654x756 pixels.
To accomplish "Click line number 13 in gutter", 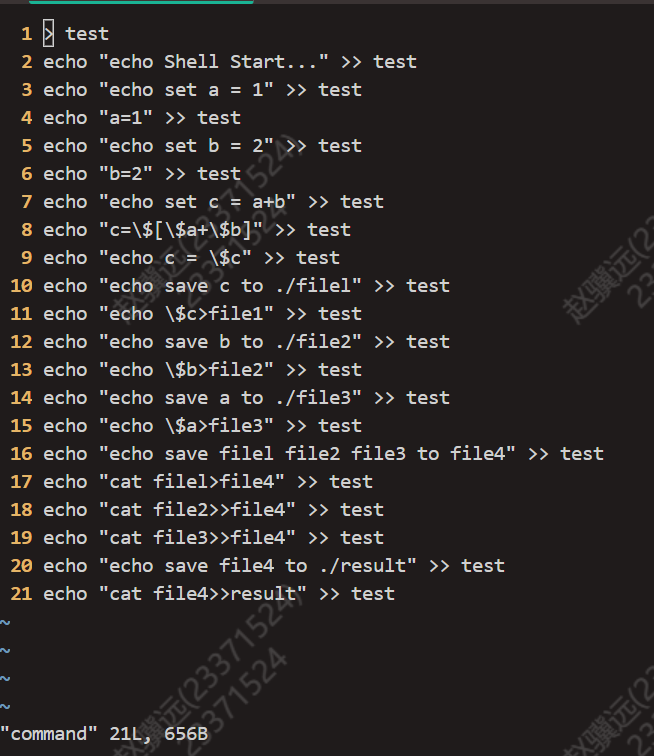I will coord(21,369).
